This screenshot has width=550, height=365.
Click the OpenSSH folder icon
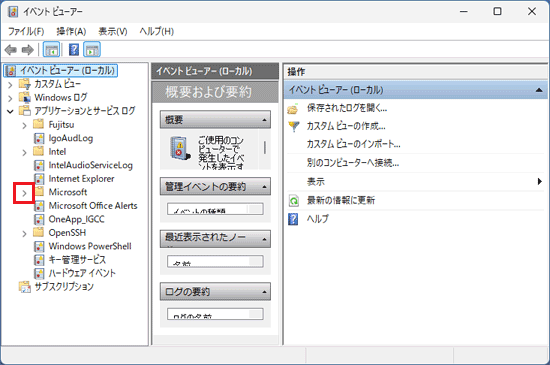tap(39, 232)
